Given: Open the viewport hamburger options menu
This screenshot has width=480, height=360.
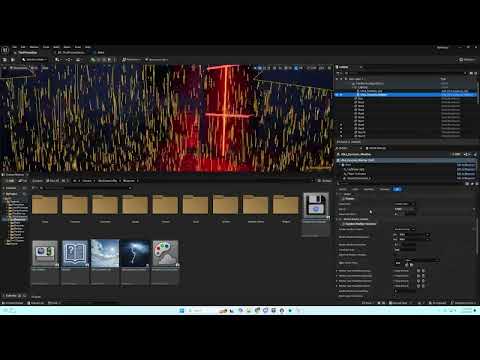Looking at the screenshot, I should [5, 68].
